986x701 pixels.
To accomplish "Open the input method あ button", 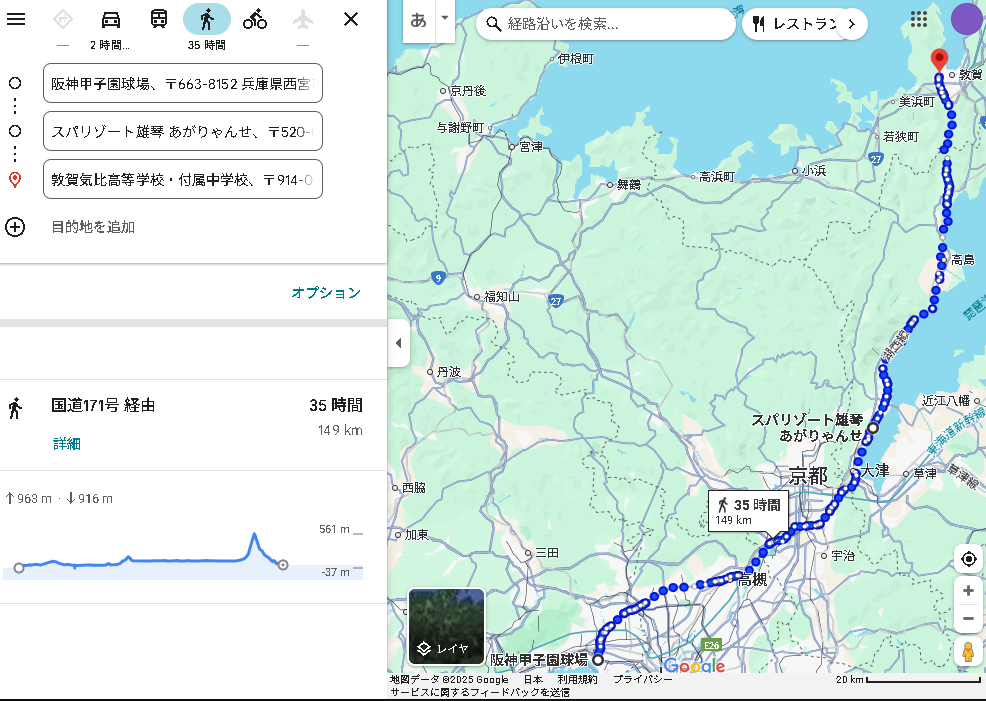I will [x=418, y=21].
